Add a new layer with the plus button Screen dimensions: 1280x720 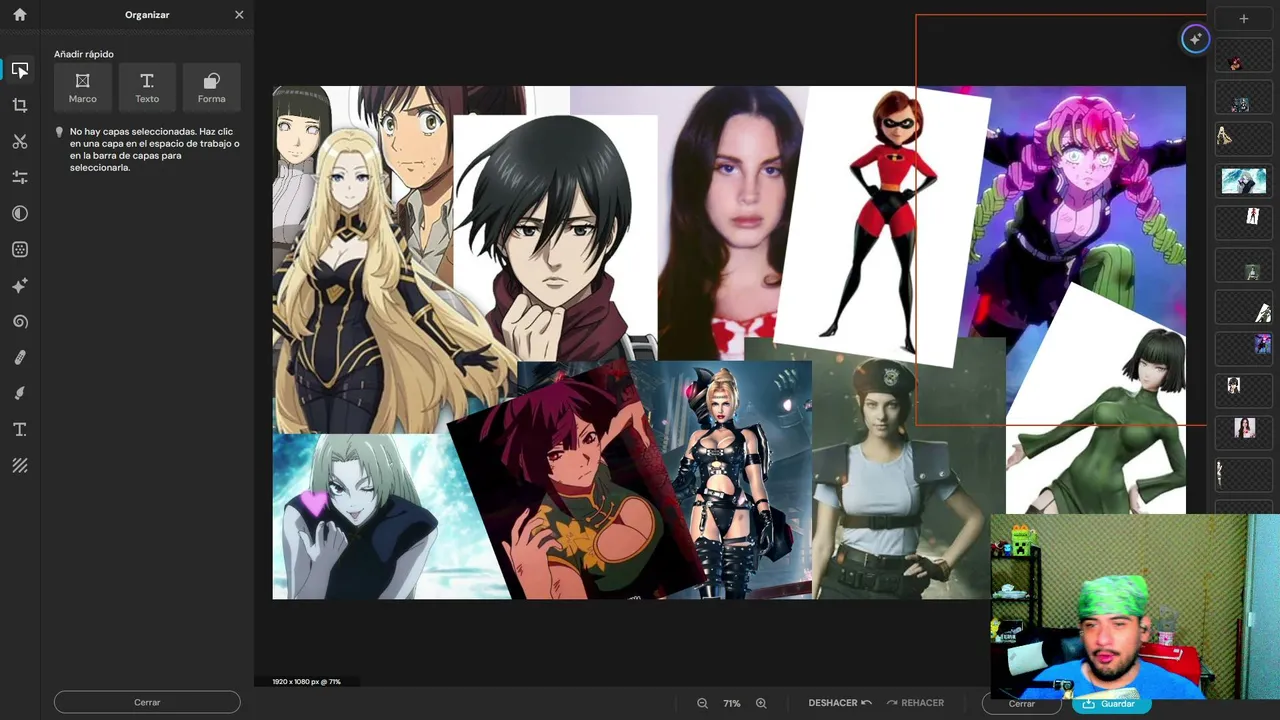1244,19
